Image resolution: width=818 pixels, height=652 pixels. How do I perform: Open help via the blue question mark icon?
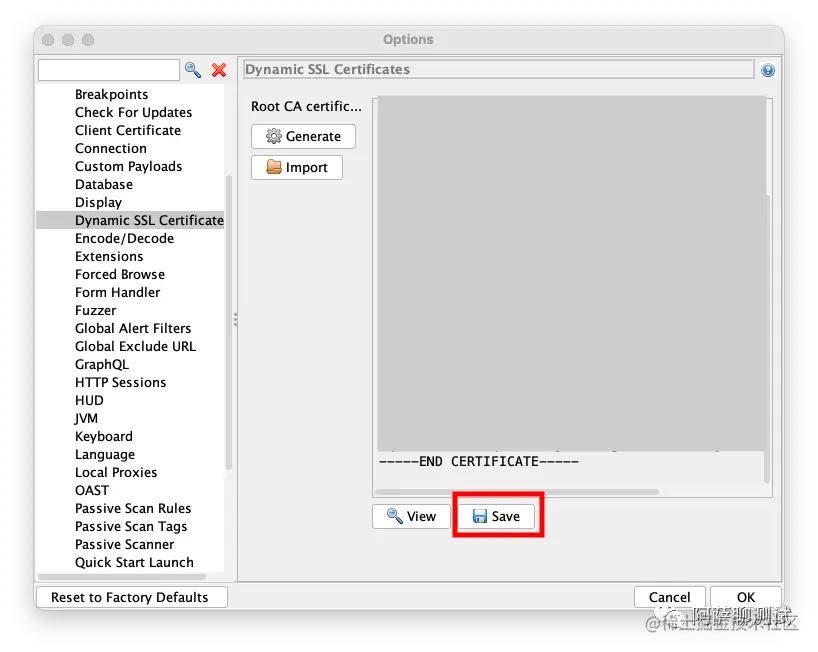coord(767,70)
